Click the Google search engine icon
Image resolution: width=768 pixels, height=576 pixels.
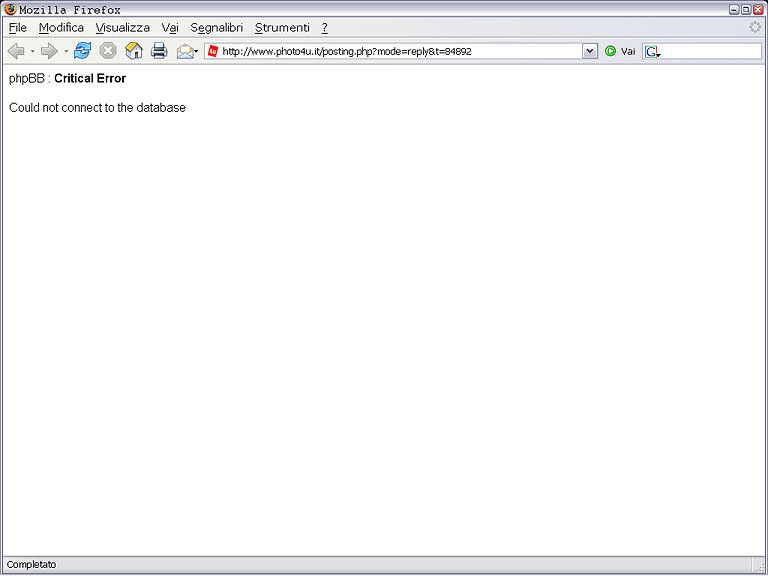point(652,51)
